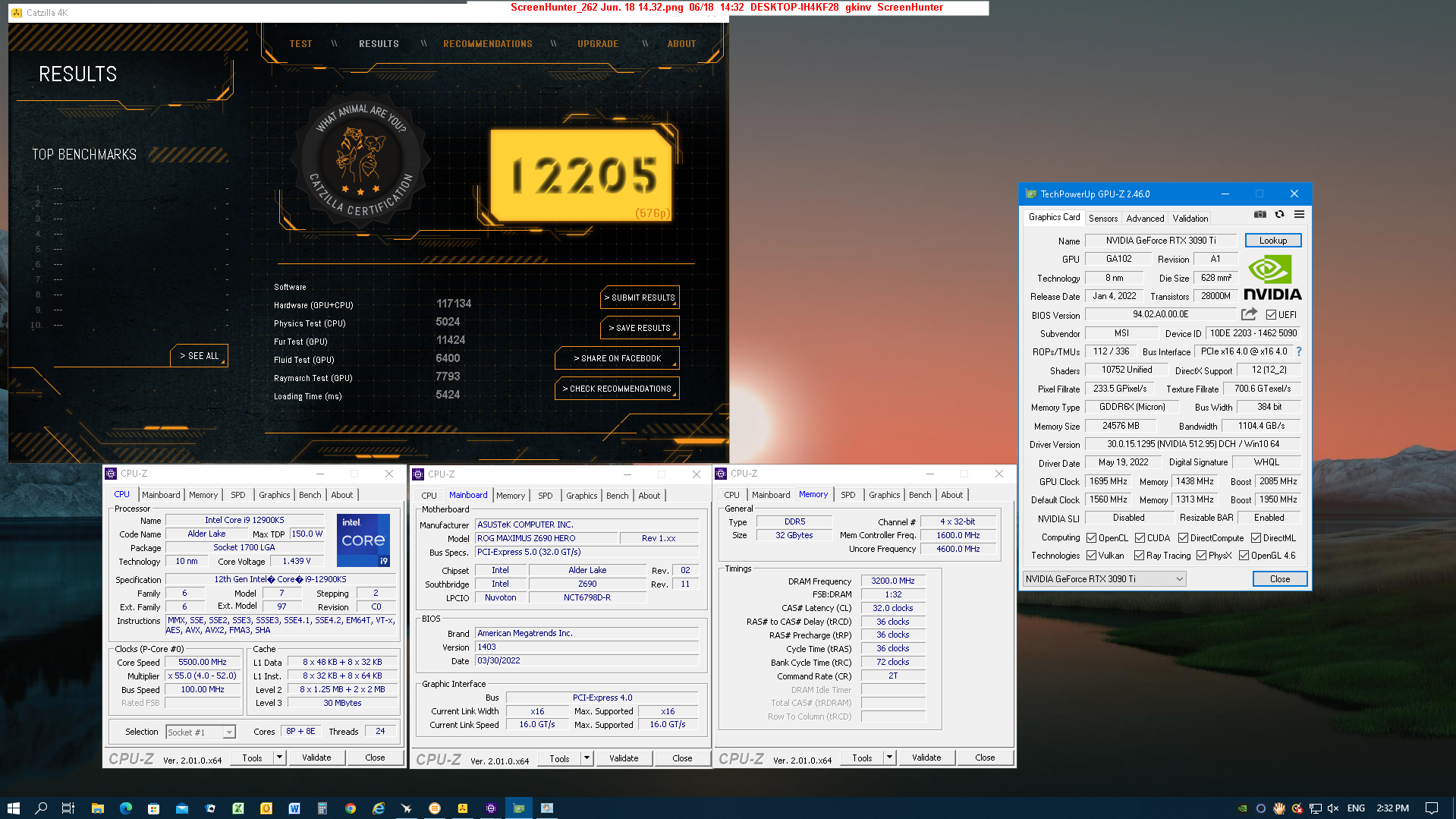
Task: Click the Save Results button
Action: tap(640, 328)
